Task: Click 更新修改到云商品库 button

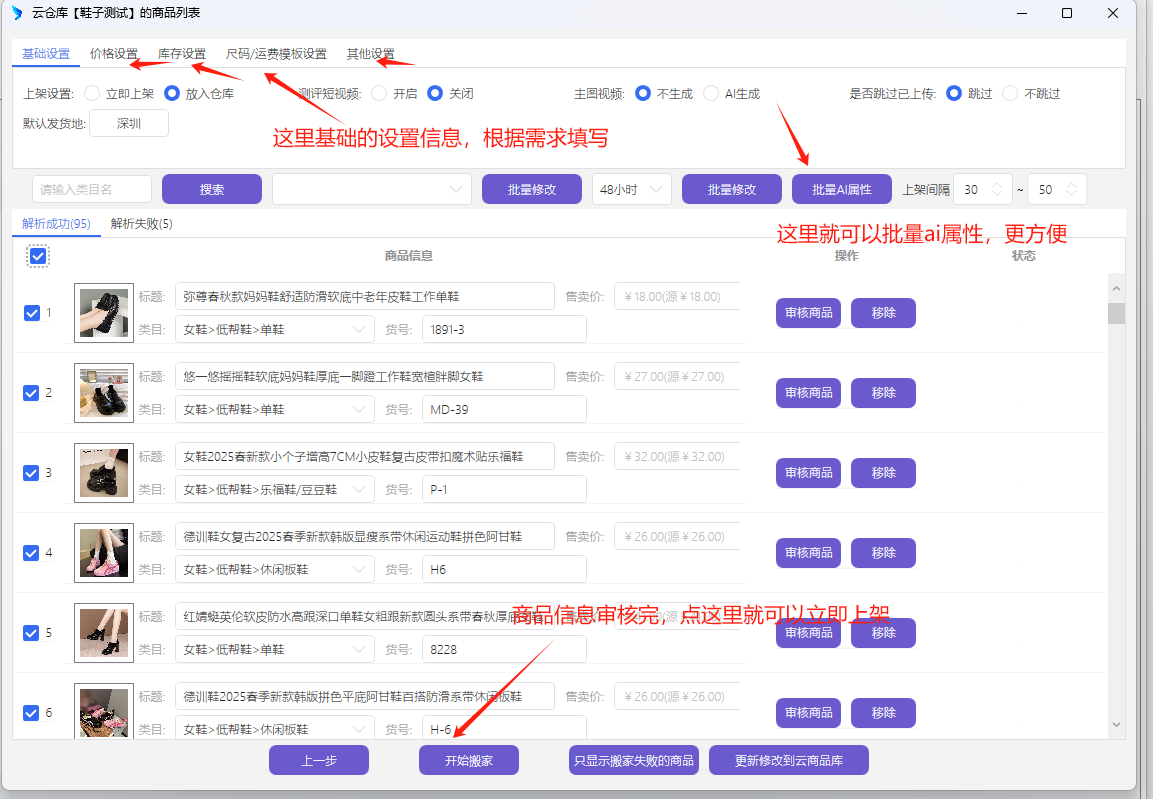Action: coord(789,760)
